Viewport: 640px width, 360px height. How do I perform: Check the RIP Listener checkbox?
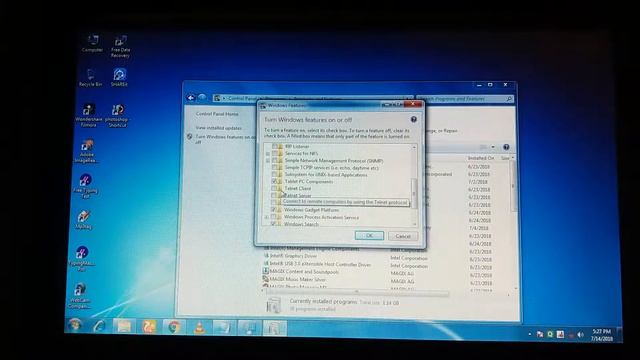pos(275,146)
